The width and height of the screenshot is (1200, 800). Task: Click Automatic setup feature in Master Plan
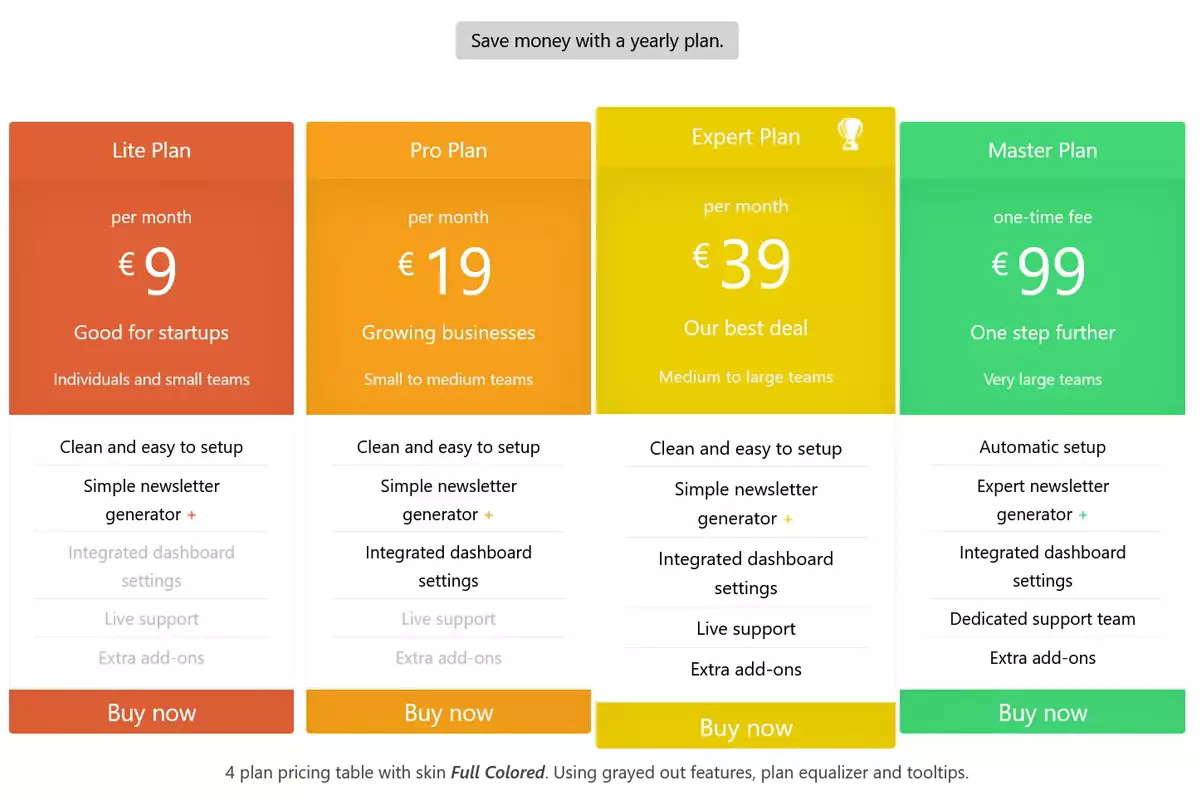click(1042, 447)
